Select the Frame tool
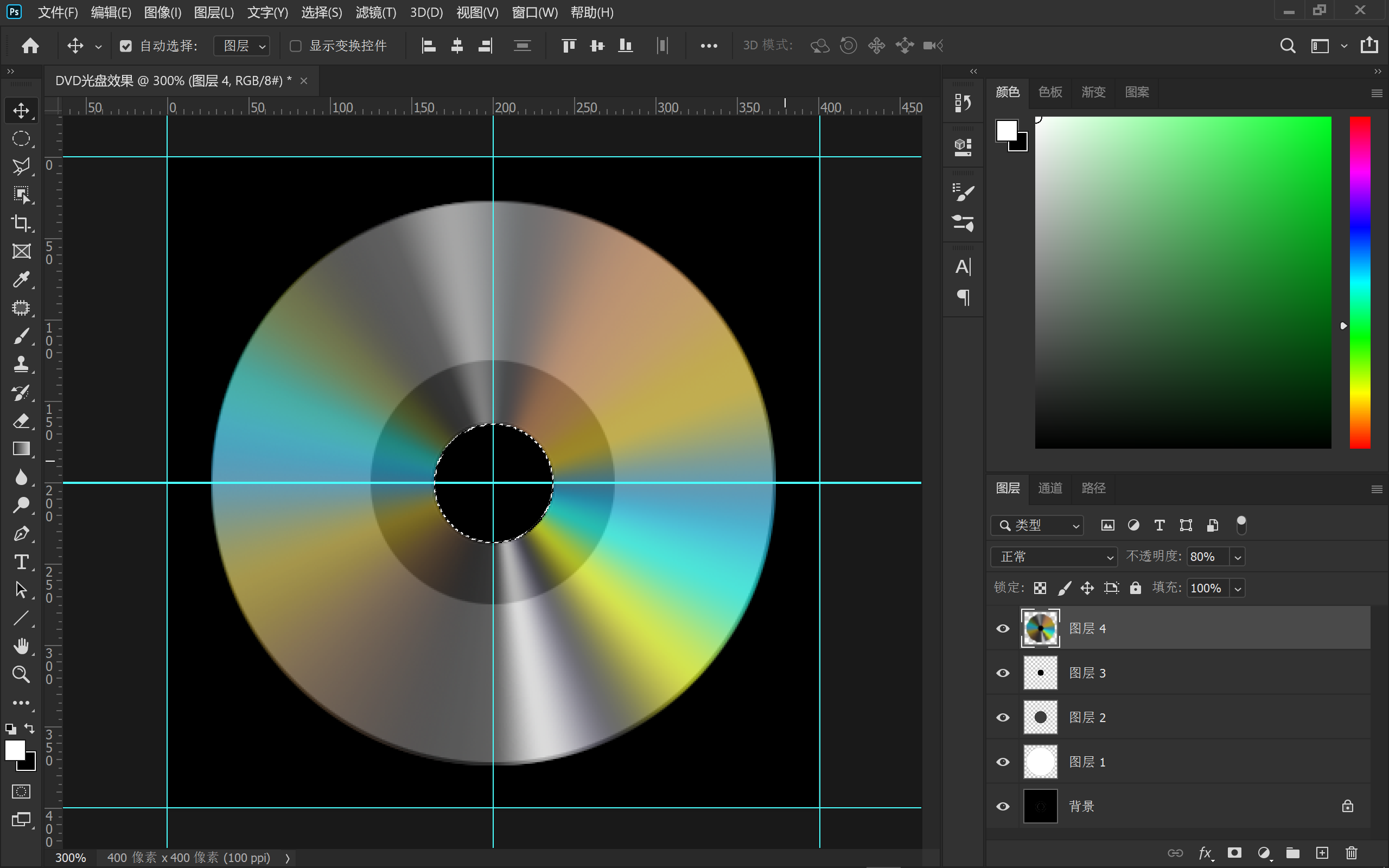 [21, 251]
